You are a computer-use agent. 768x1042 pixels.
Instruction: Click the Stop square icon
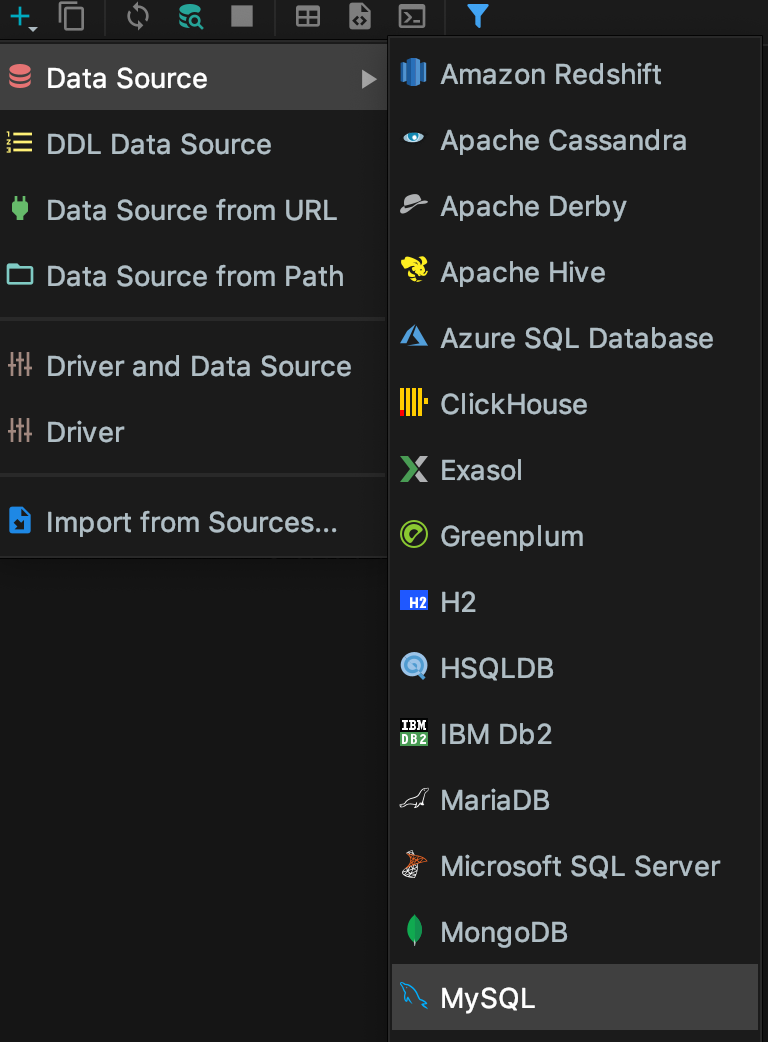242,16
